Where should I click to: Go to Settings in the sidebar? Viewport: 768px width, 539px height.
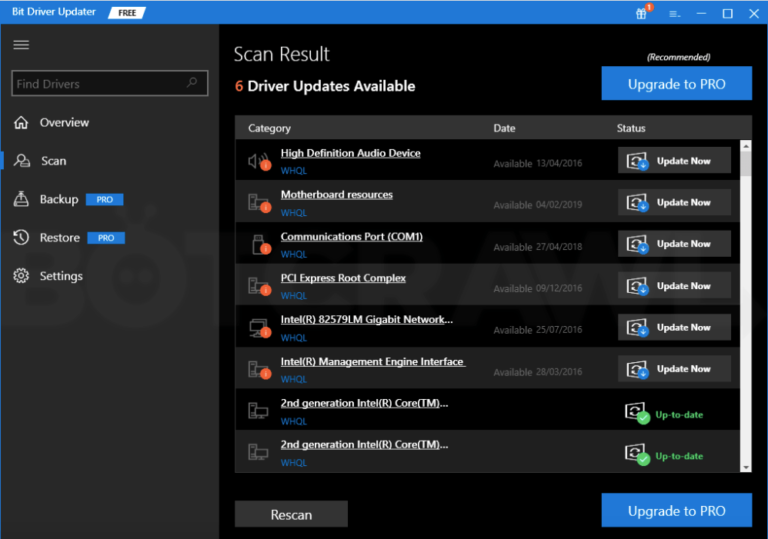click(61, 276)
